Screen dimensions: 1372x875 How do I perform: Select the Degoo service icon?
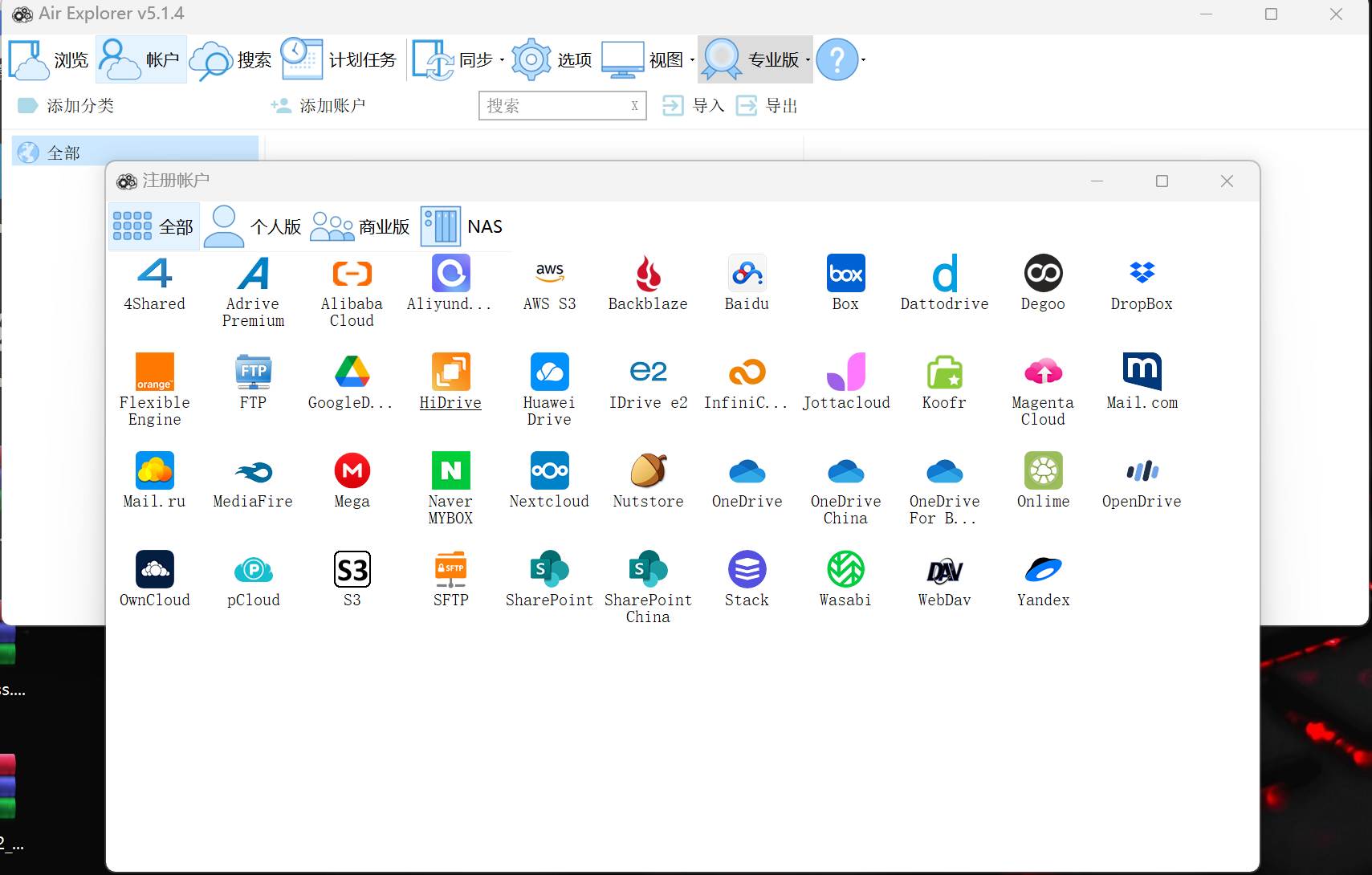[1044, 274]
